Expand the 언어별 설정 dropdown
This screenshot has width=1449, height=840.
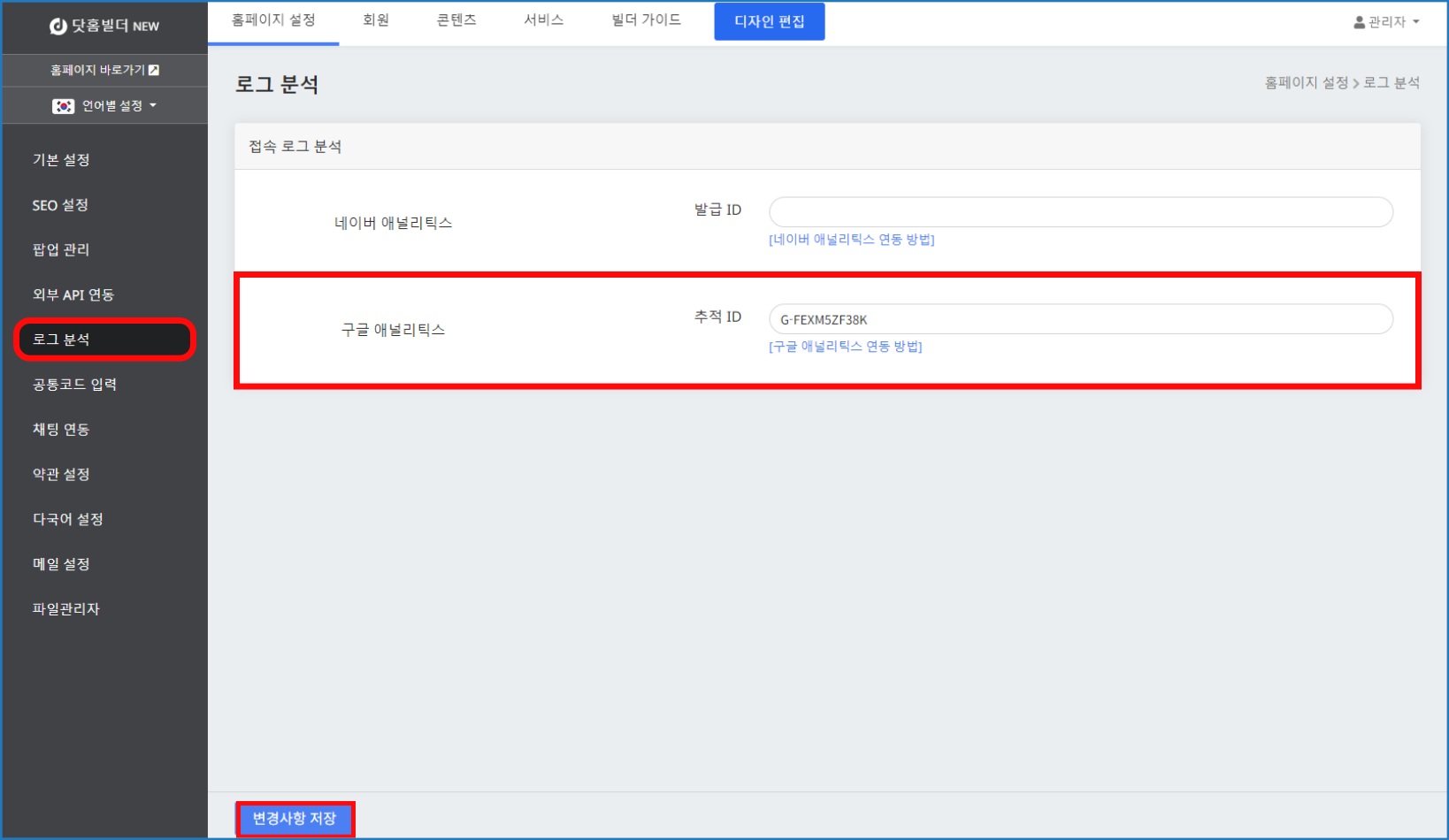(153, 106)
